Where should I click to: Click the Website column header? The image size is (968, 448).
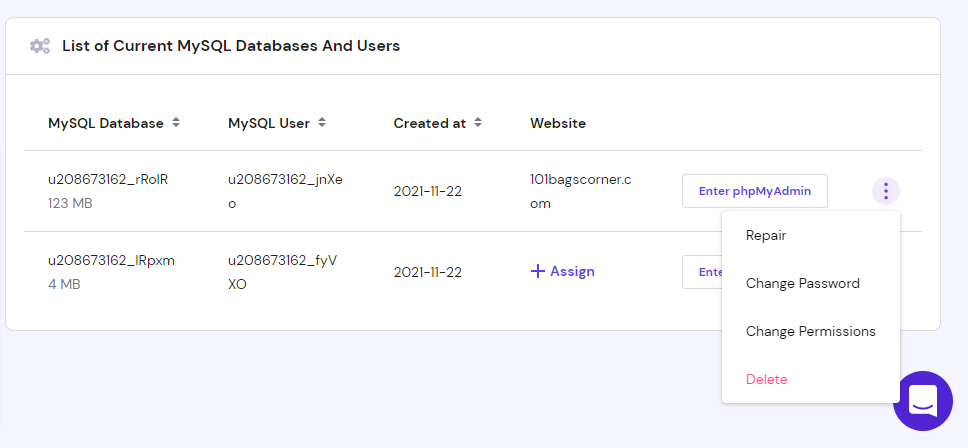(x=557, y=123)
